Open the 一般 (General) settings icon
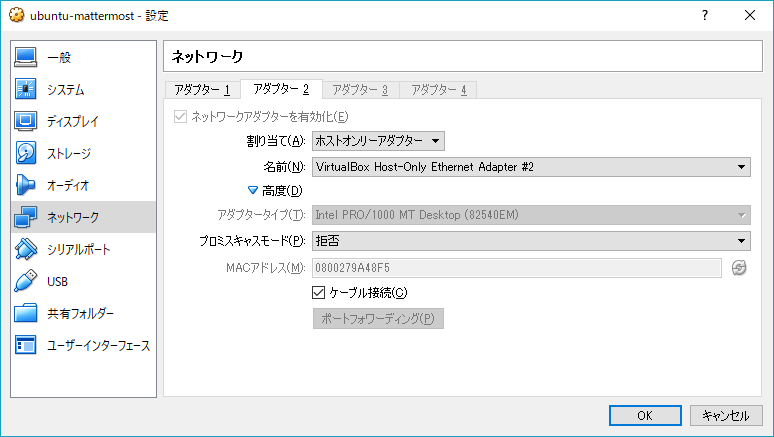 coord(26,58)
